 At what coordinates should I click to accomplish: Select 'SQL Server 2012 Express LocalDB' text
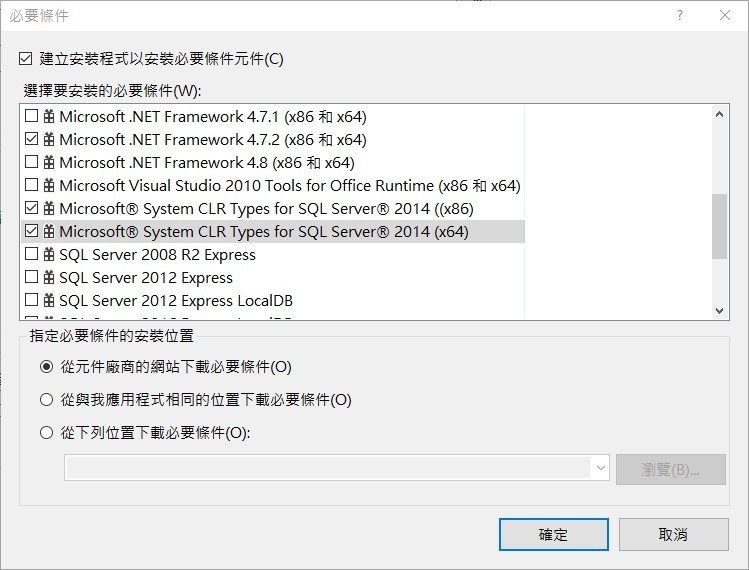click(176, 301)
